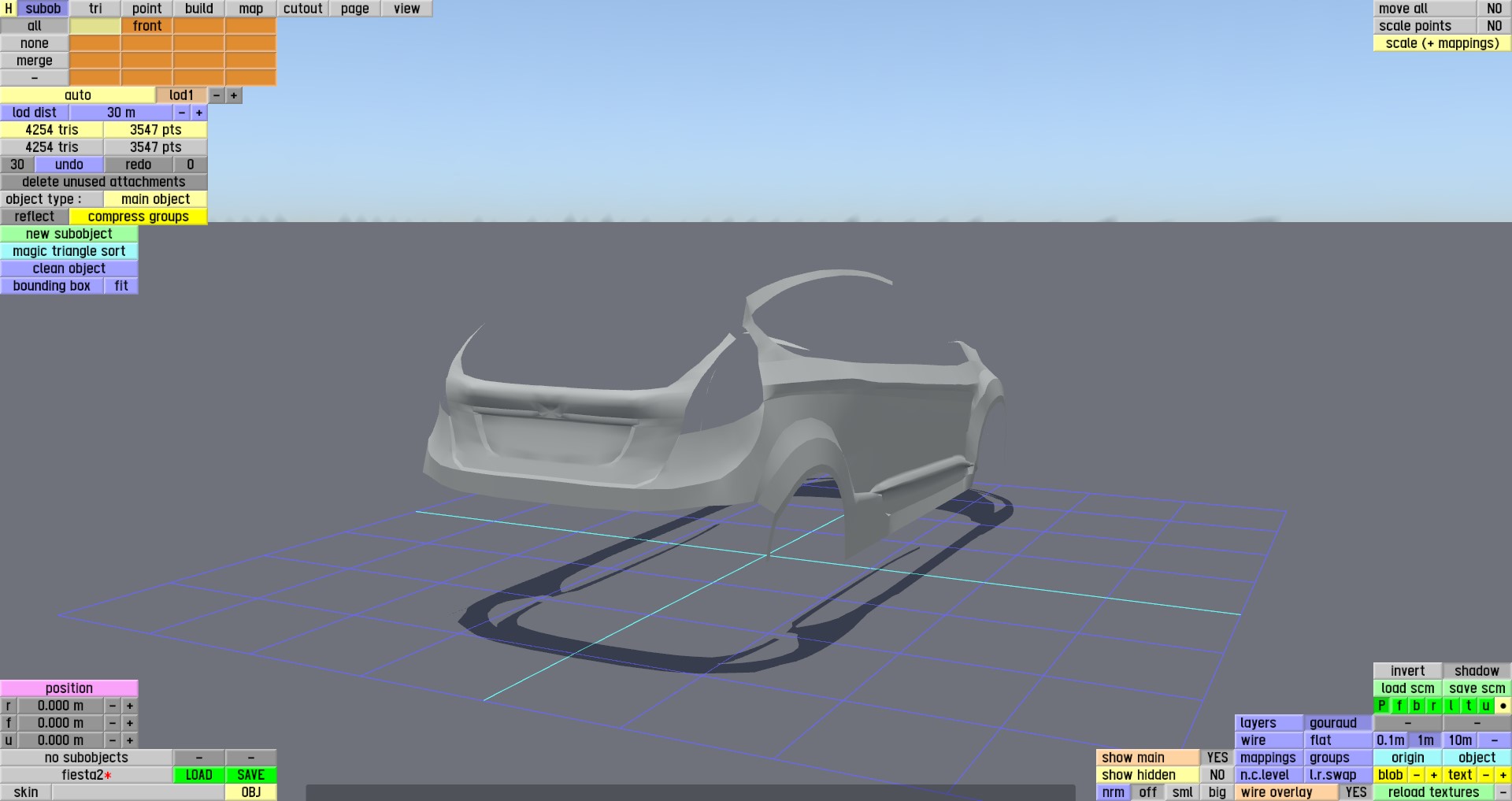Increase the r position with plus
1512x801 pixels.
130,706
